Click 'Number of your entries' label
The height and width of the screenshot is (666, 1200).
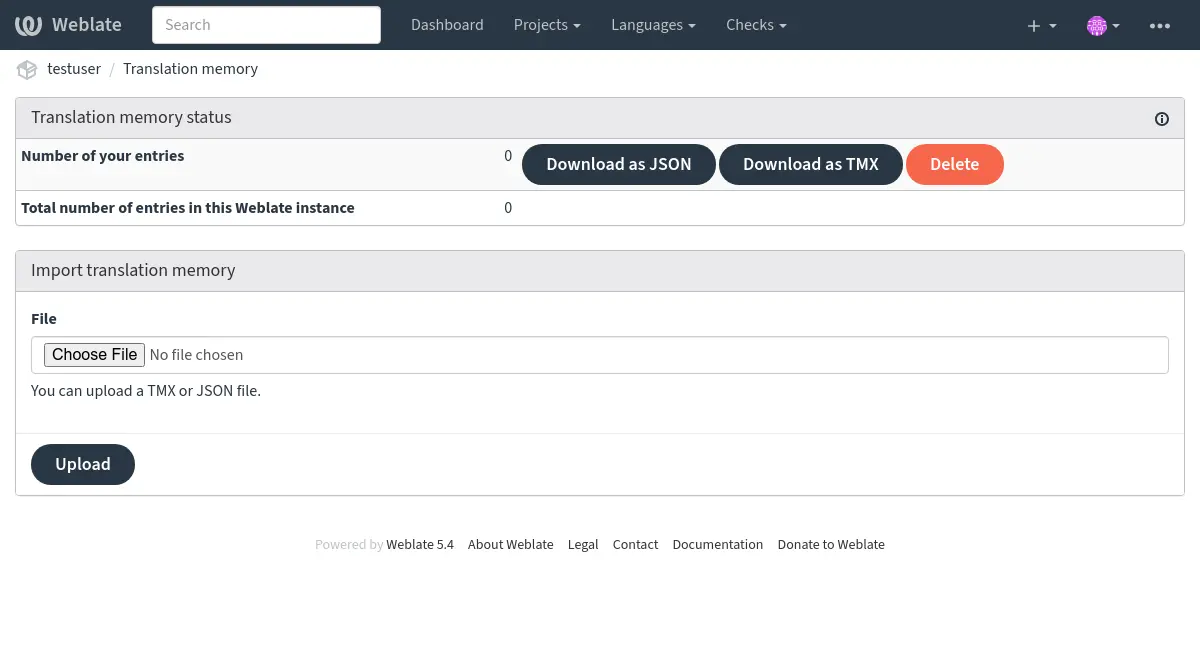point(103,156)
